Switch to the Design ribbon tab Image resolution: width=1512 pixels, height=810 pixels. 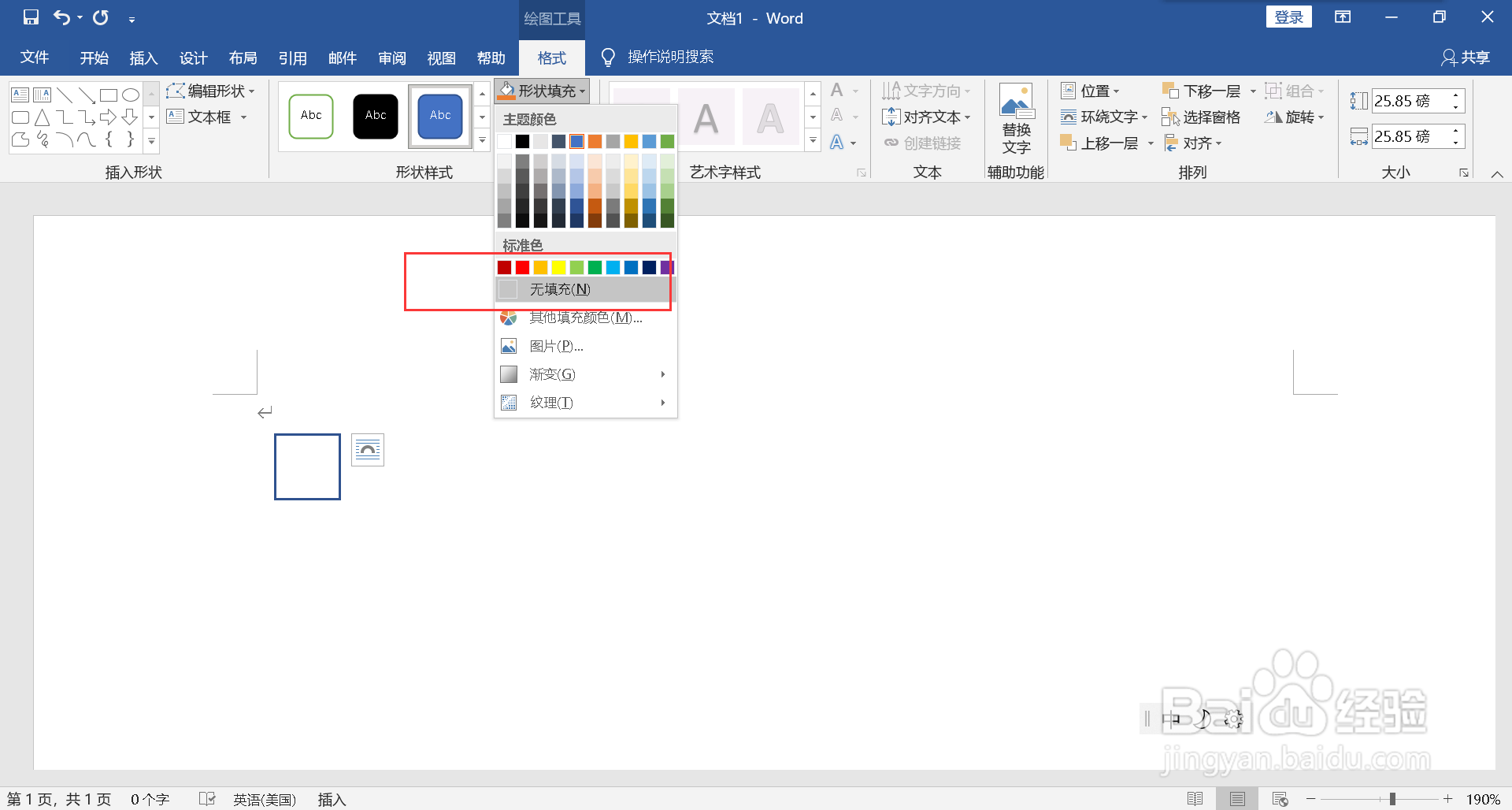tap(193, 58)
